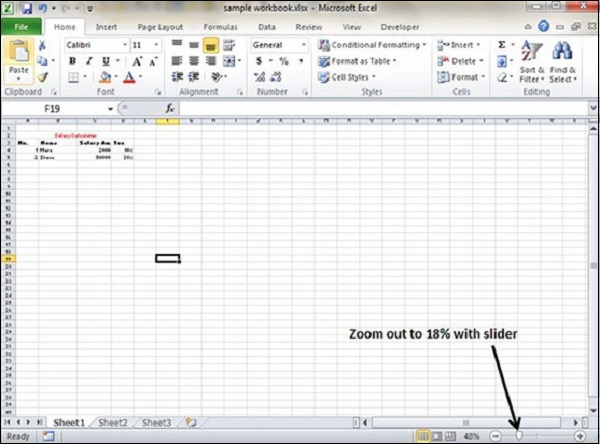Switch to the Insert ribbon tab
Image resolution: width=600 pixels, height=444 pixels.
pyautogui.click(x=106, y=27)
